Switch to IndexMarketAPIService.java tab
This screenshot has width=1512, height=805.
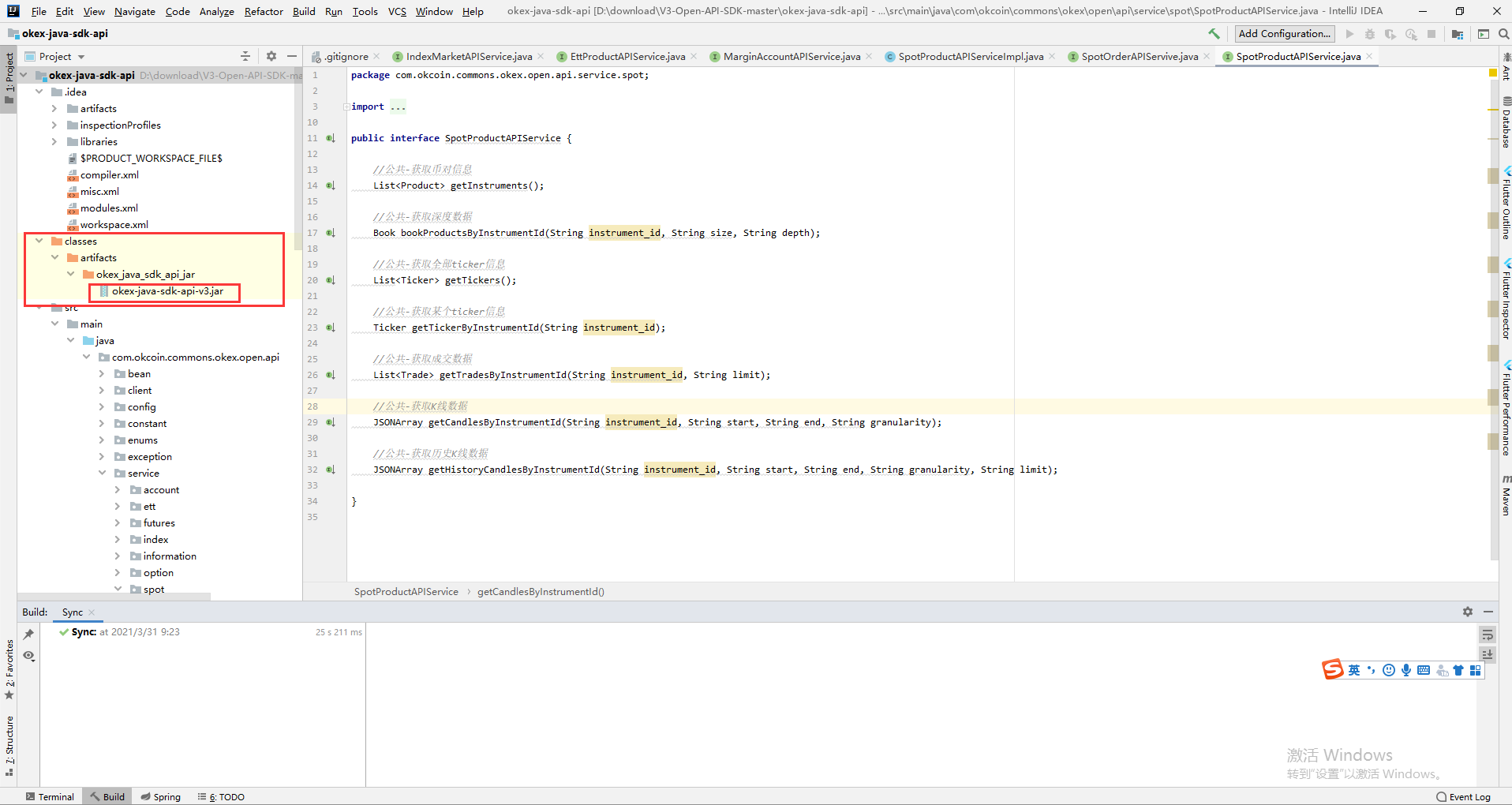469,56
